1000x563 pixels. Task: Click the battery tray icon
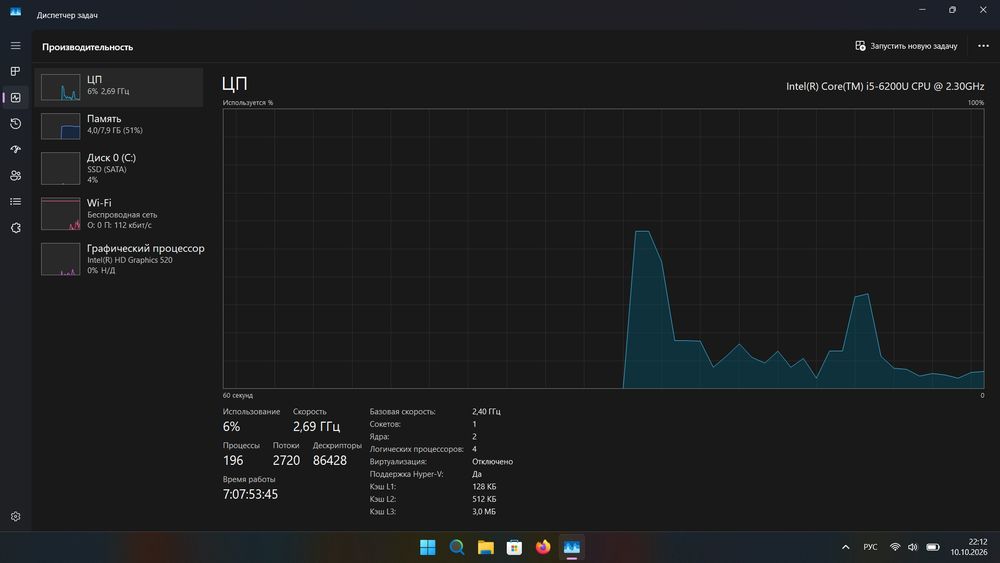pyautogui.click(x=932, y=547)
